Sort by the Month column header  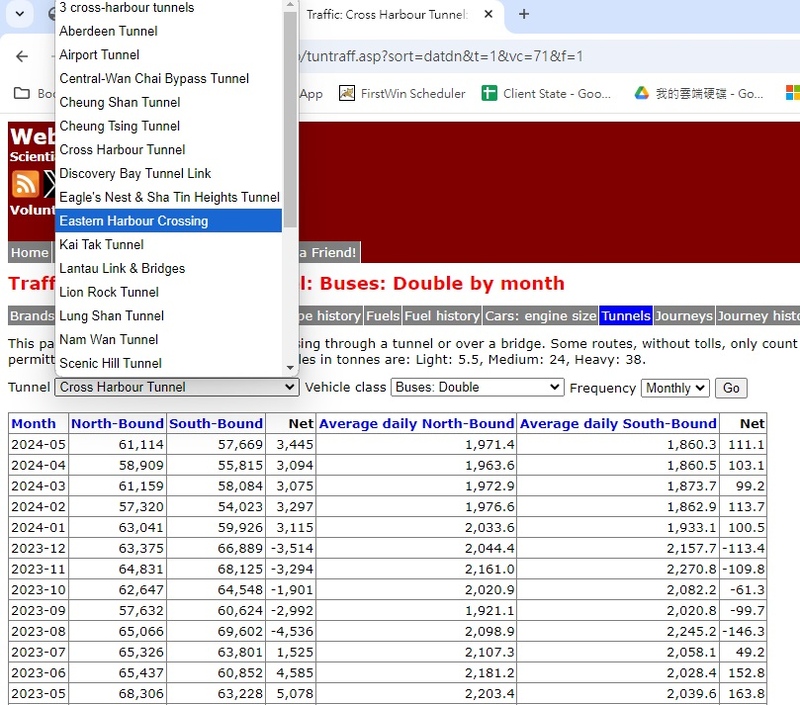pyautogui.click(x=33, y=423)
